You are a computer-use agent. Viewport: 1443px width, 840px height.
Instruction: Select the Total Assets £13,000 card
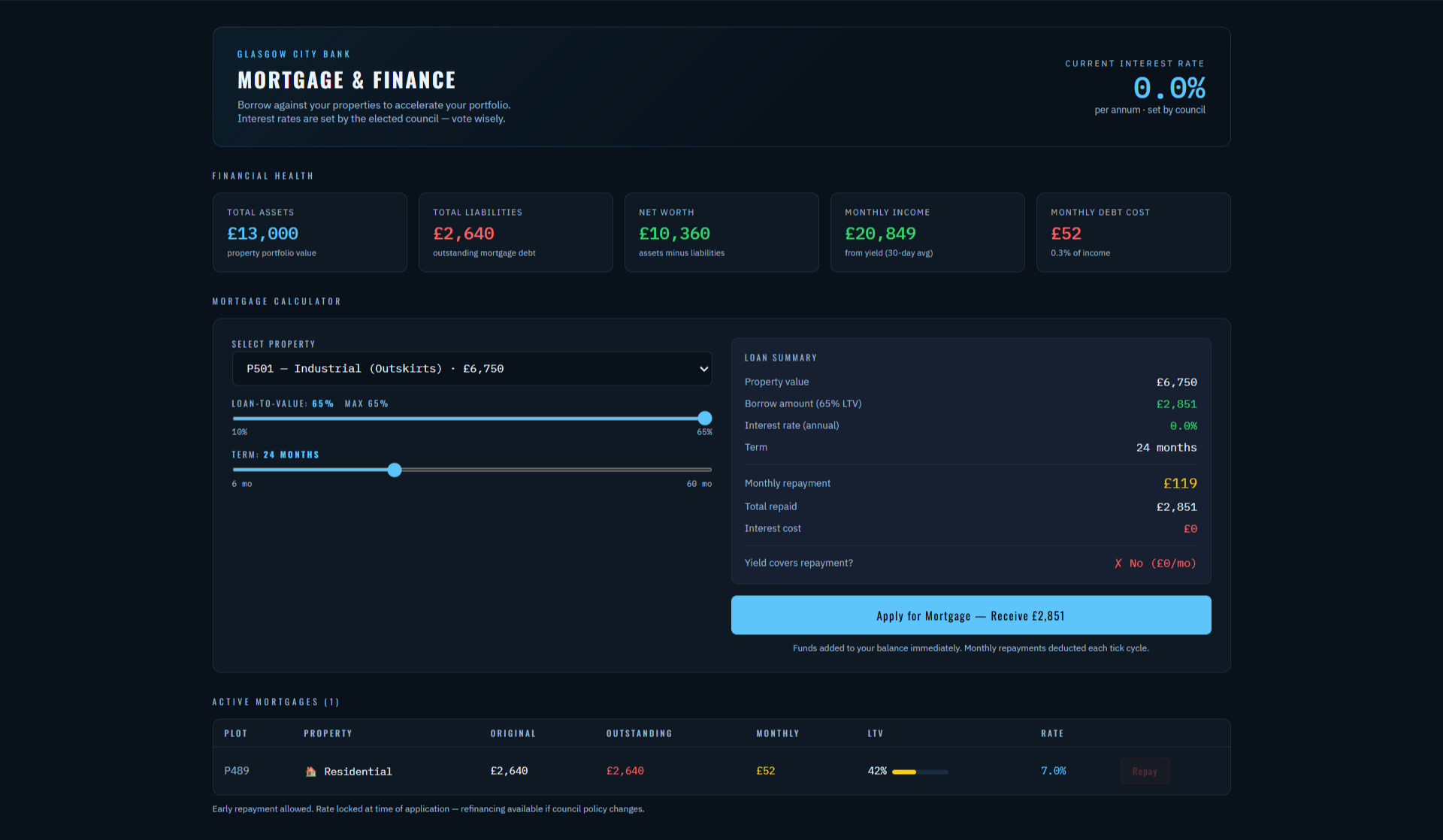(310, 232)
